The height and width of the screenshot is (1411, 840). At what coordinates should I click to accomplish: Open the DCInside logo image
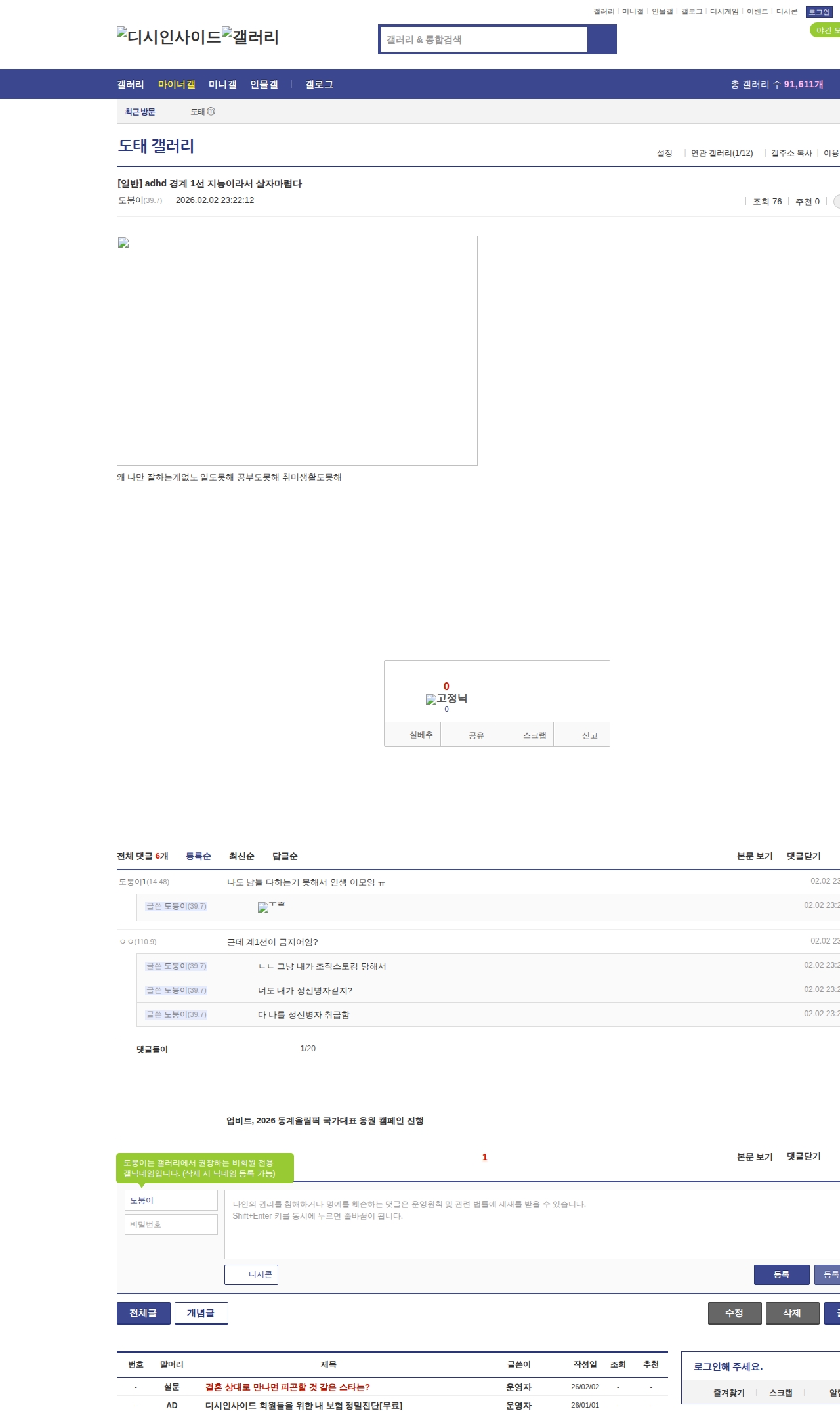click(169, 36)
